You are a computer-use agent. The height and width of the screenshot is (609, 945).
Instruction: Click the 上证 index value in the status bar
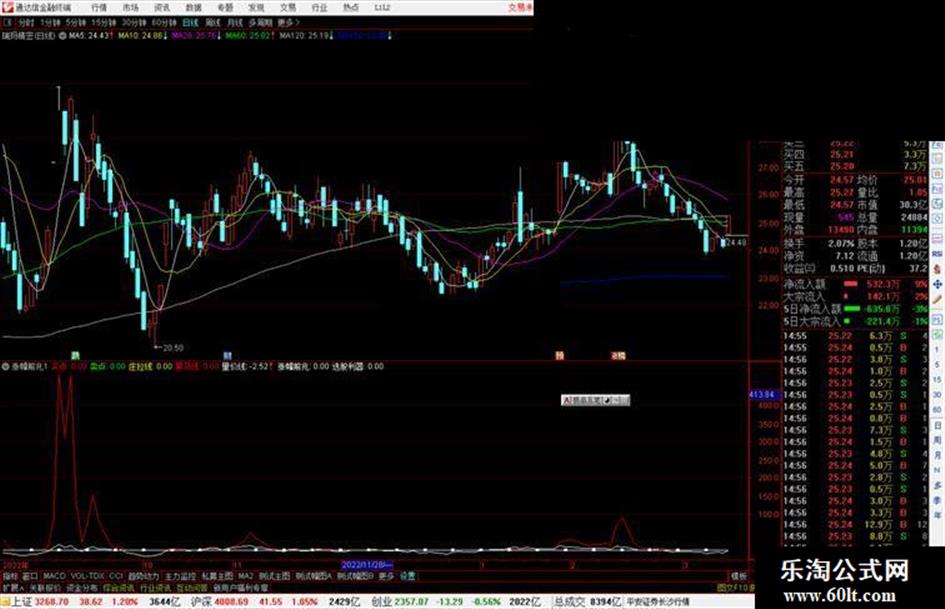(x=51, y=602)
